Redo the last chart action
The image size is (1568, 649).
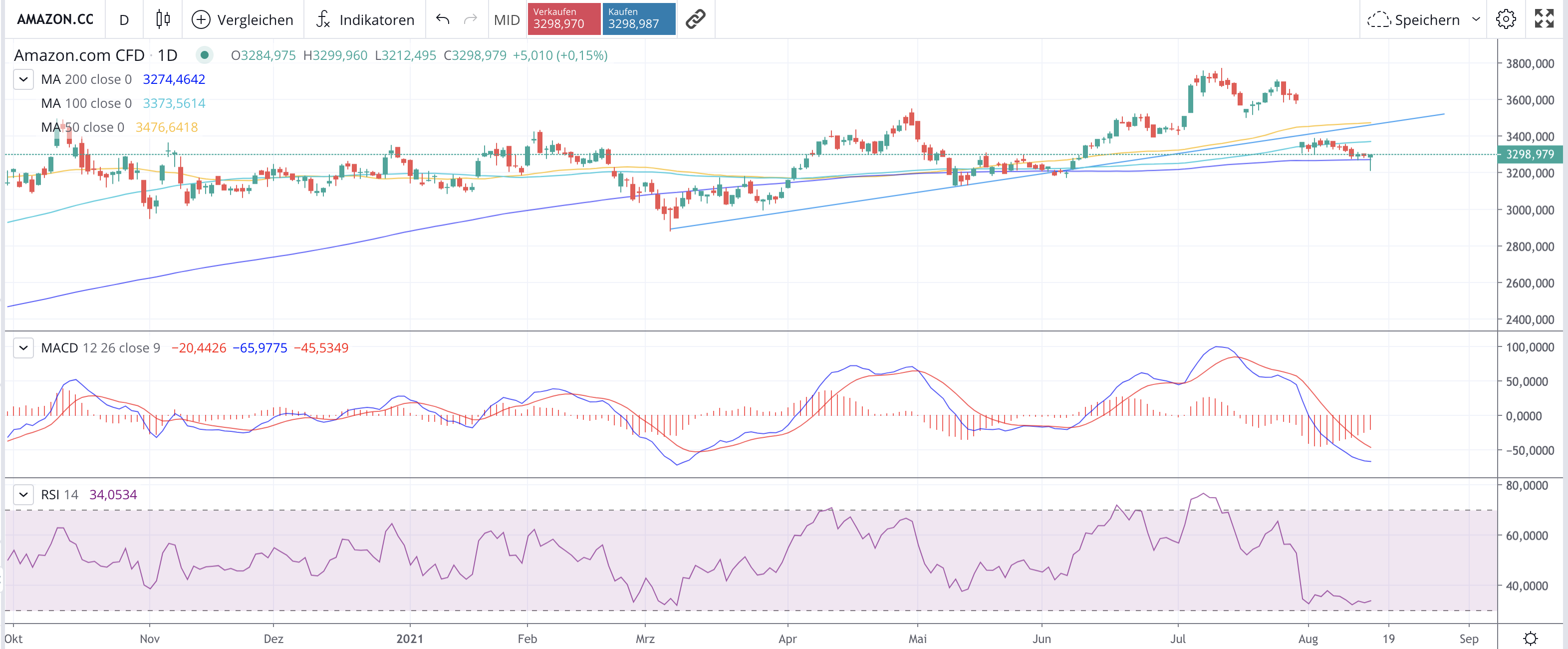[471, 19]
